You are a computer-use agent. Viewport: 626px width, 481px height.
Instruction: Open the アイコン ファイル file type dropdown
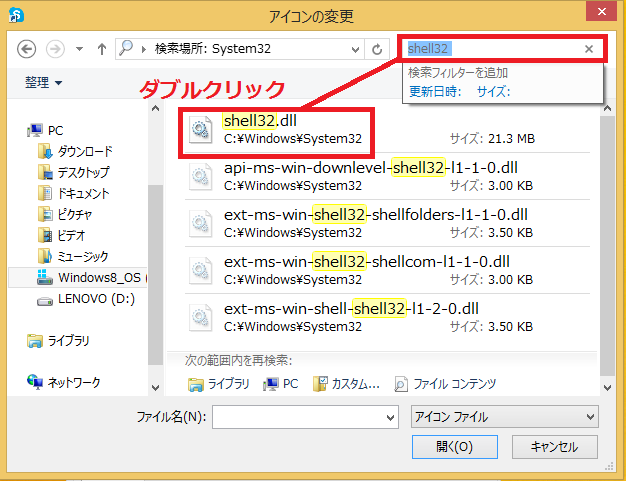505,417
